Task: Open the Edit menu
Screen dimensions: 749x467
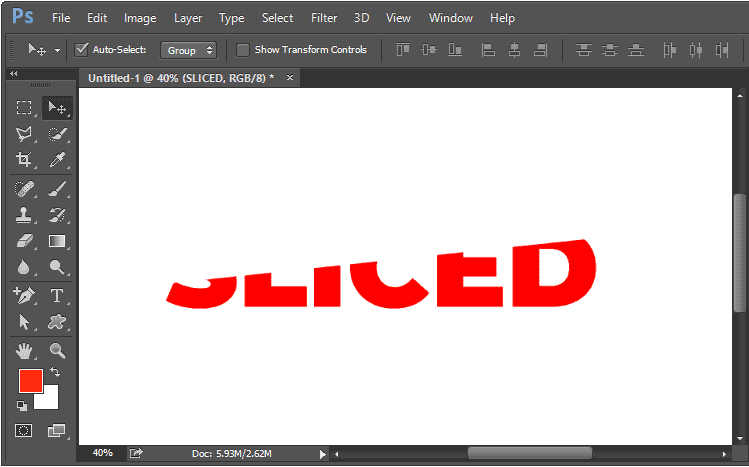Action: pos(97,18)
